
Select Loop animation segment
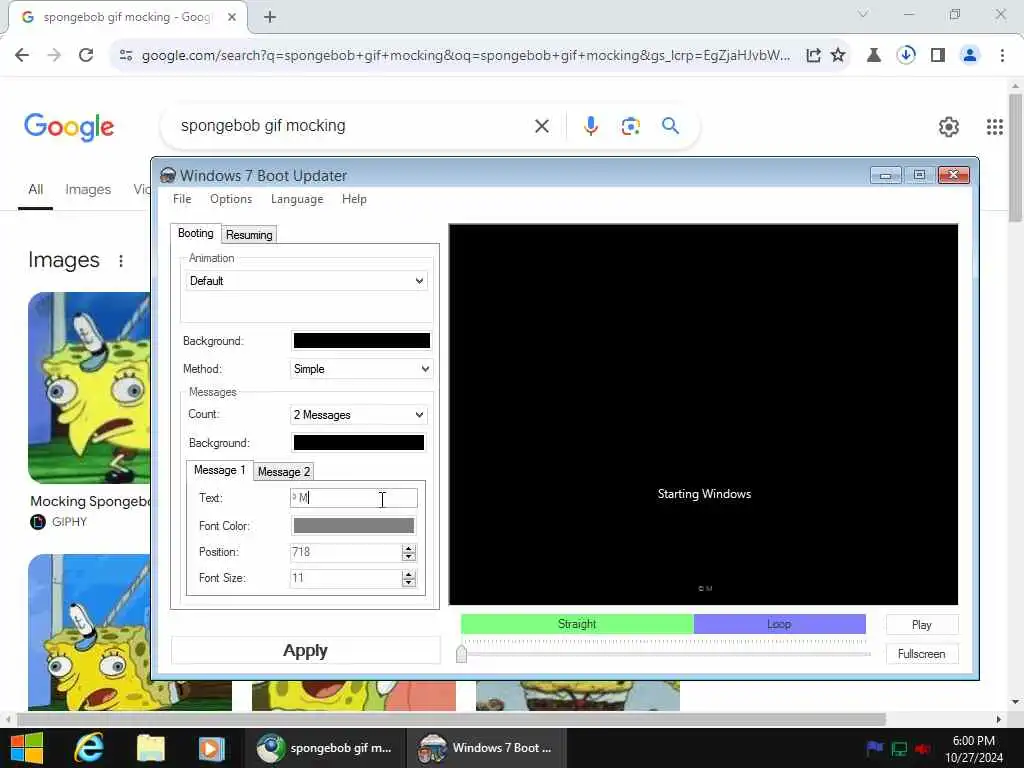[x=779, y=624]
